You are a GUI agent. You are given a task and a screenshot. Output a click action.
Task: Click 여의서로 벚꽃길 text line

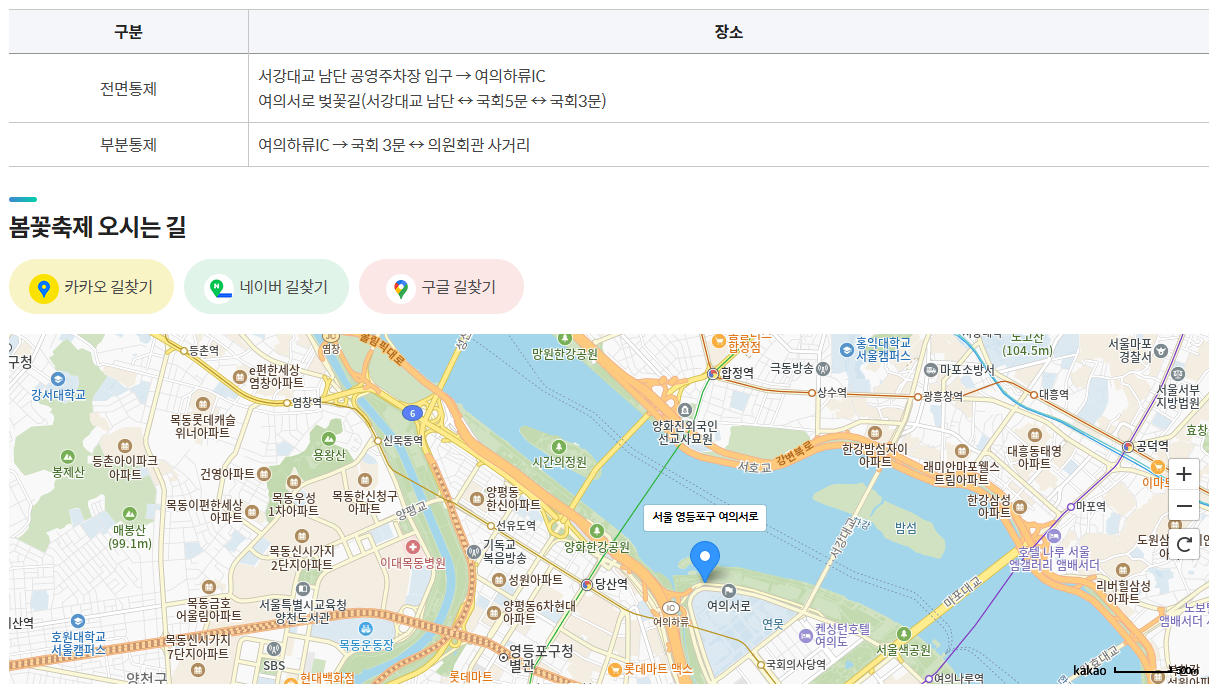[x=432, y=101]
